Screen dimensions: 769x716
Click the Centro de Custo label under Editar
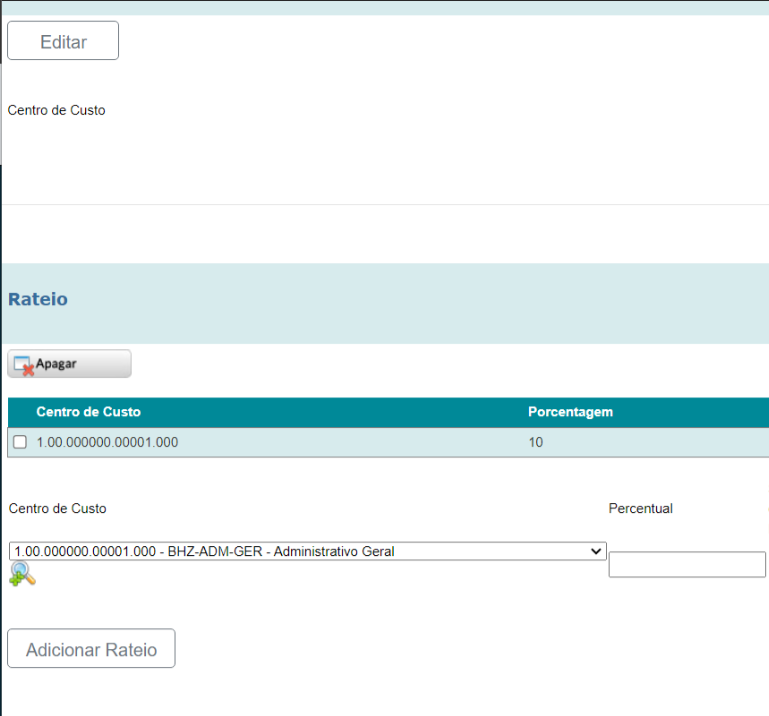click(x=56, y=110)
